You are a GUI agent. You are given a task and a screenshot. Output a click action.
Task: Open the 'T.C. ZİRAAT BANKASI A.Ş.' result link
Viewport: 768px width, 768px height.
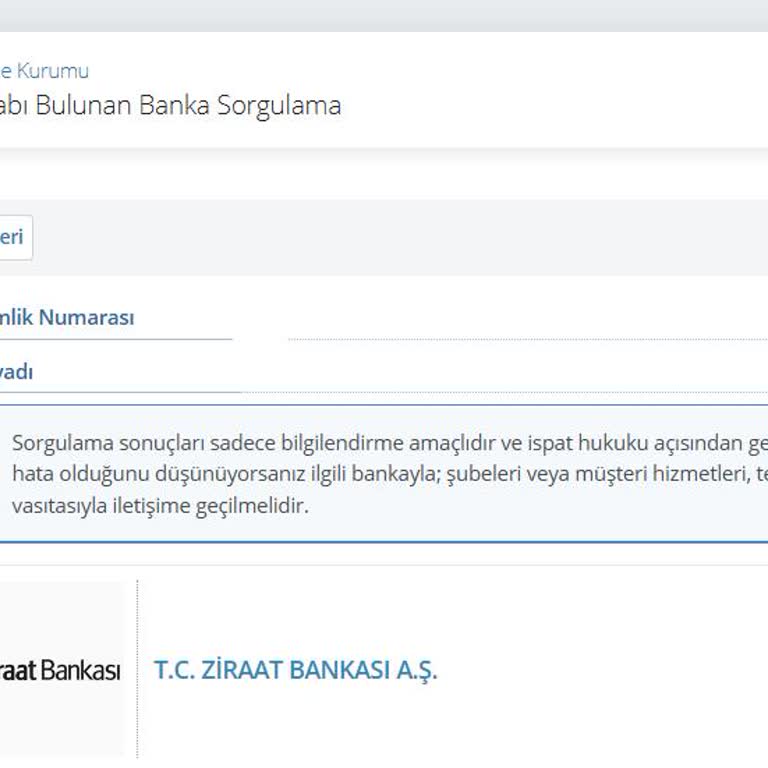[295, 670]
